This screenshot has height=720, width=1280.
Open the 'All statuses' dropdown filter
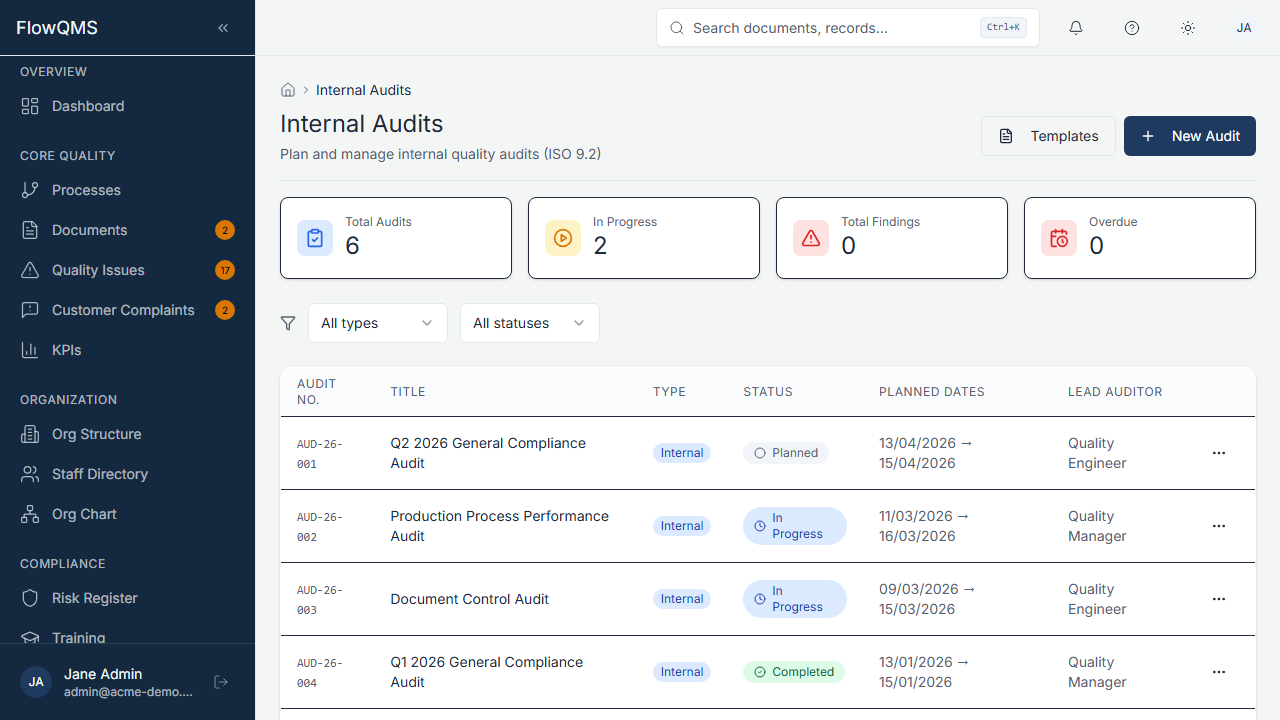coord(529,323)
